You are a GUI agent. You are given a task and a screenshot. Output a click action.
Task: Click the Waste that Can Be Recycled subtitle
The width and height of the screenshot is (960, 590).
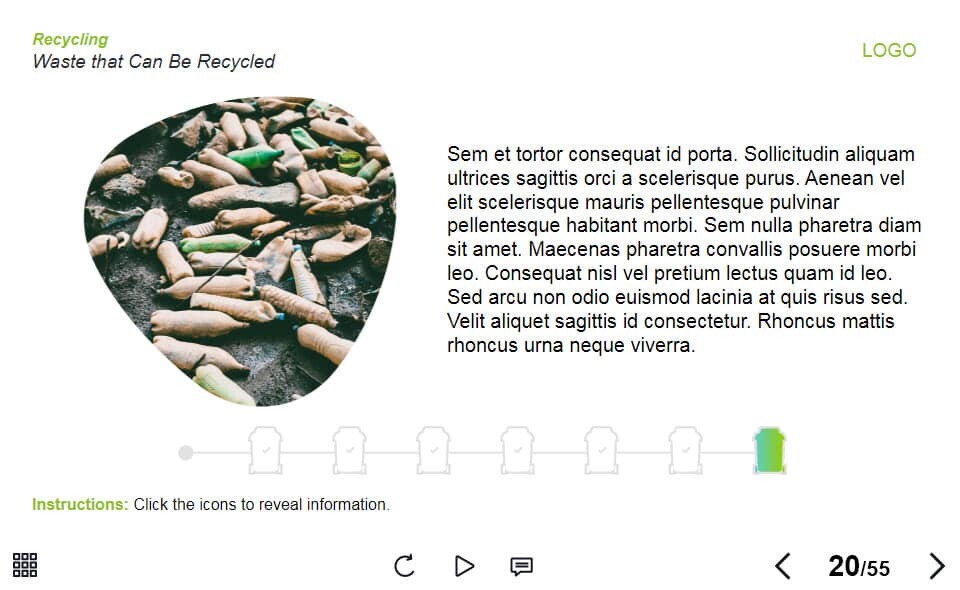pyautogui.click(x=154, y=61)
